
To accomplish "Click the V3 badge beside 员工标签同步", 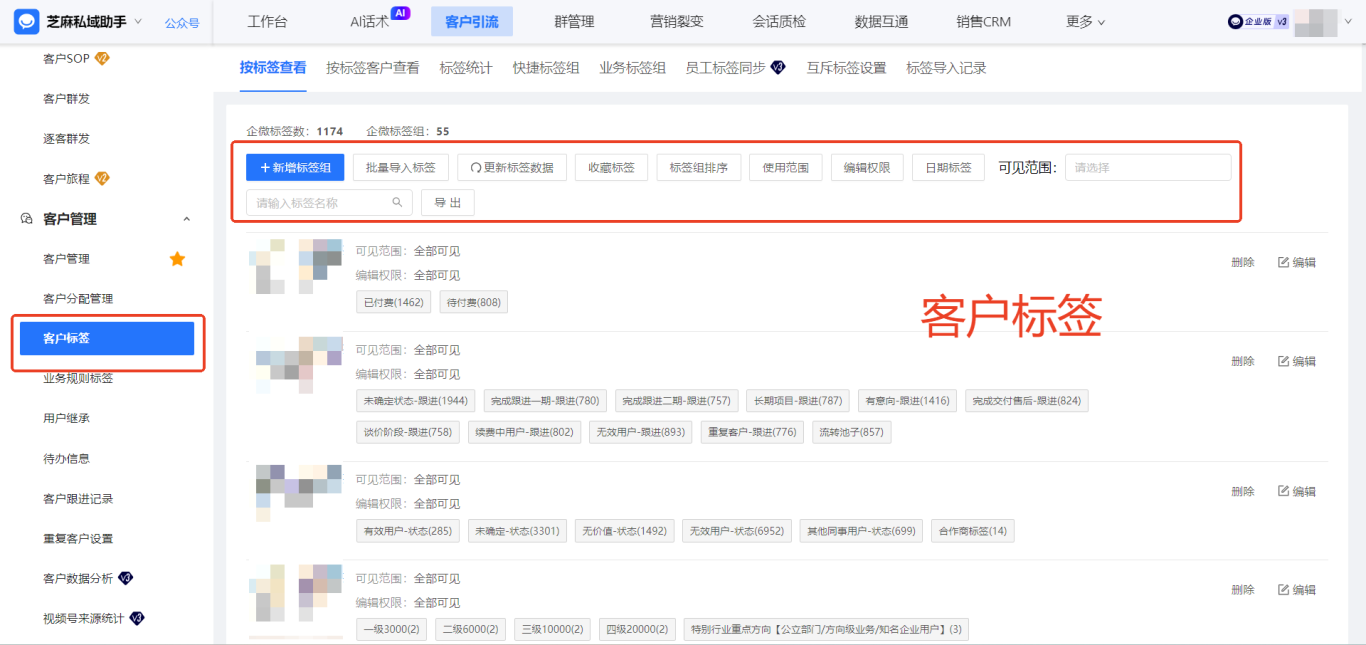I will click(x=778, y=68).
